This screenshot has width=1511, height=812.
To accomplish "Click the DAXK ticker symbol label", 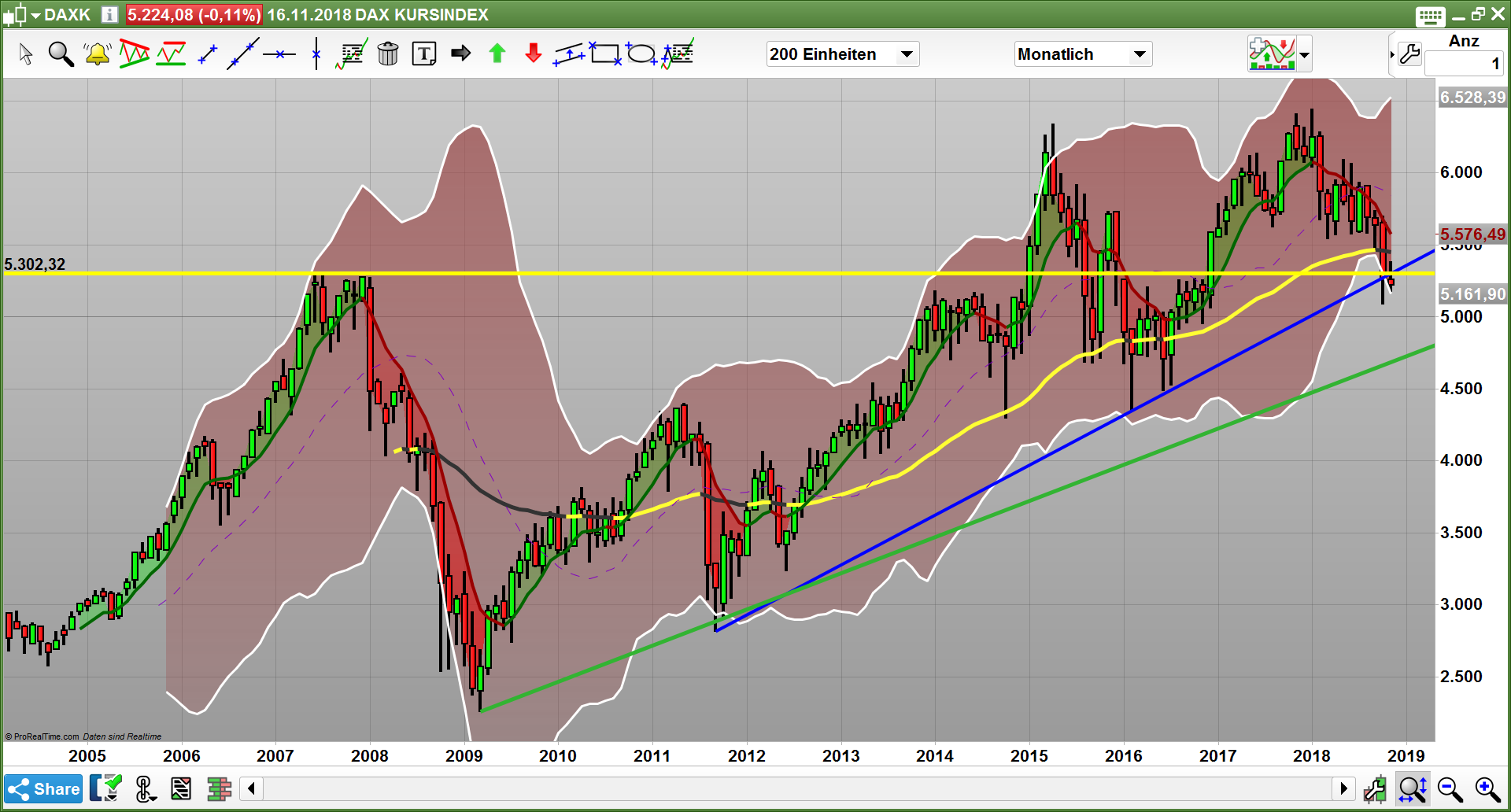I will (68, 15).
